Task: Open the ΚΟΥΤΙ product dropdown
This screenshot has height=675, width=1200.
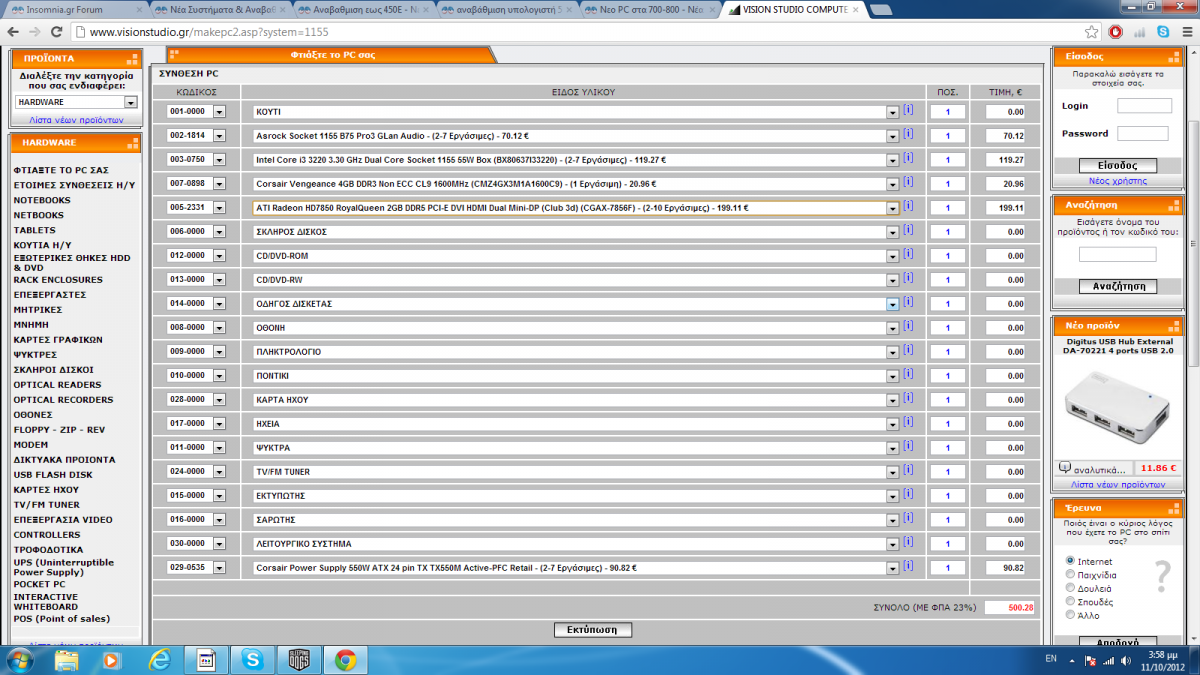Action: coord(893,111)
